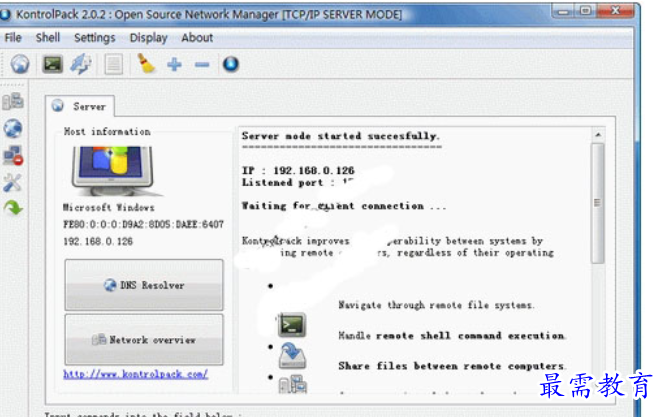This screenshot has width=661, height=417.
Task: Click the 192.168.0.126 host address under Microsoft Windows
Action: [98, 241]
